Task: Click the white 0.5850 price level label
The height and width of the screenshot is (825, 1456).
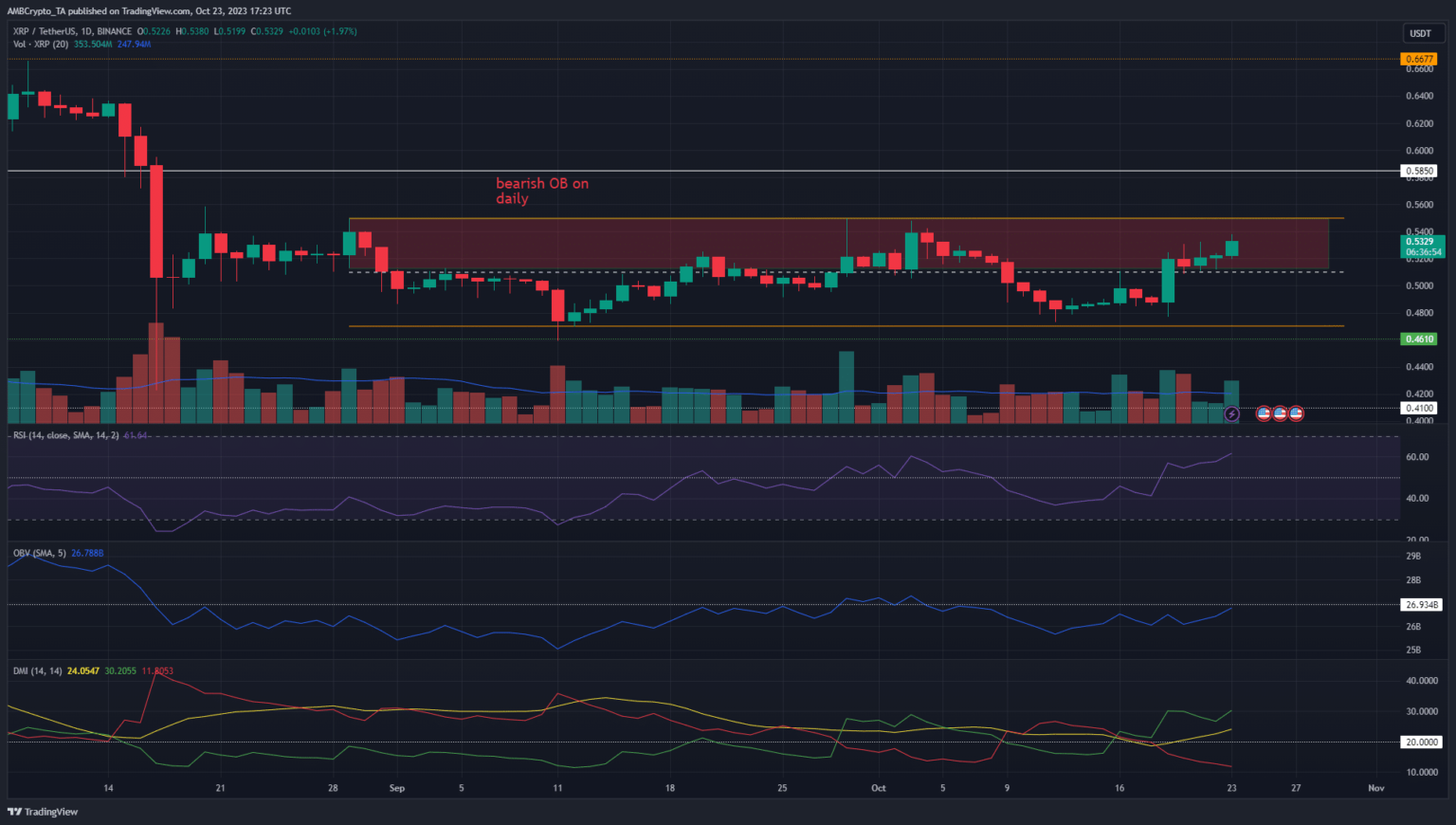Action: tap(1419, 172)
